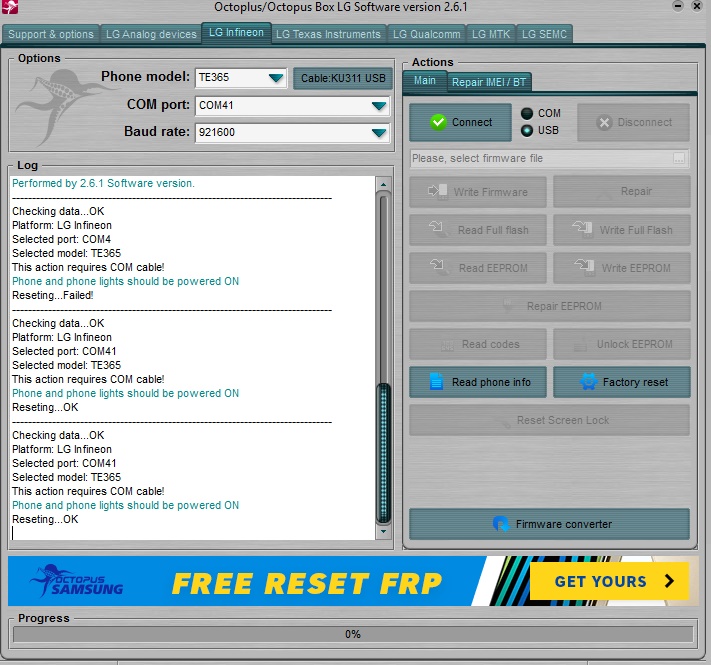The height and width of the screenshot is (665, 711).
Task: Click the 0% progress bar
Action: (353, 634)
